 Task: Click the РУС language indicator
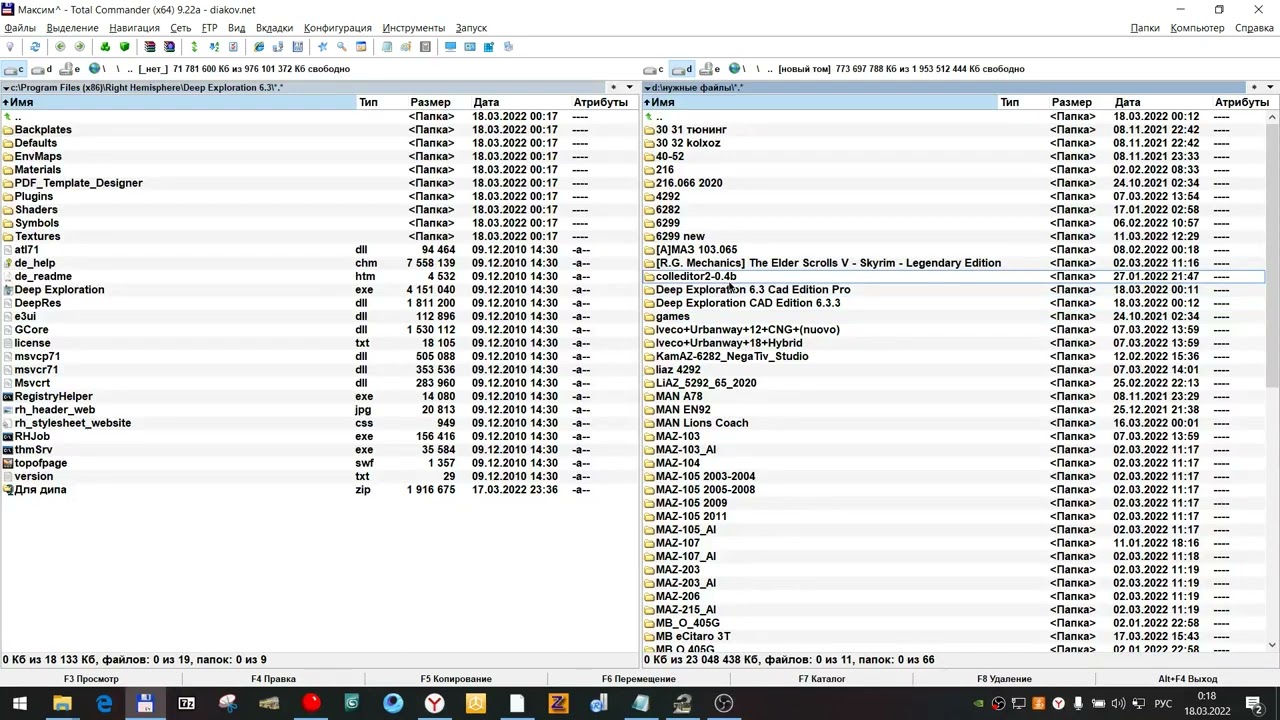click(1163, 704)
